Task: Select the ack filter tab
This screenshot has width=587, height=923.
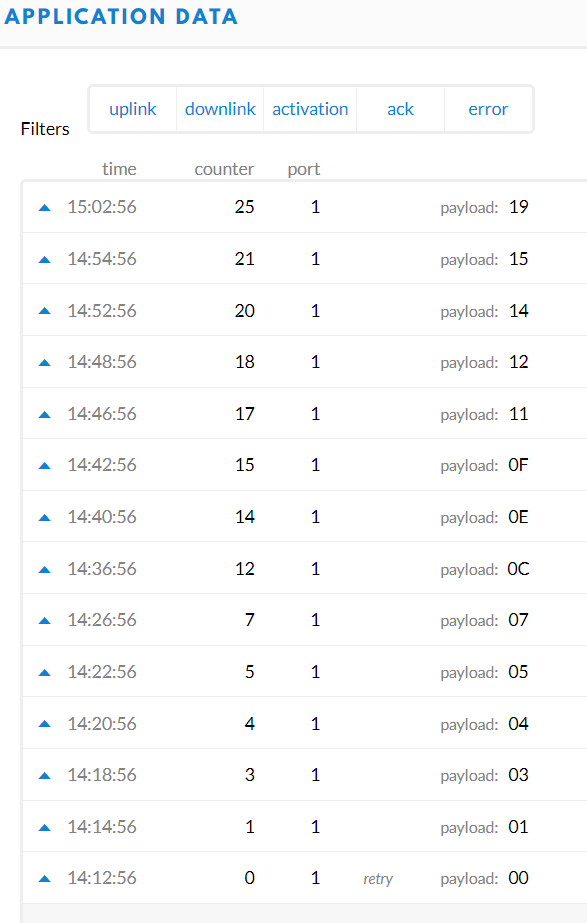Action: click(400, 109)
